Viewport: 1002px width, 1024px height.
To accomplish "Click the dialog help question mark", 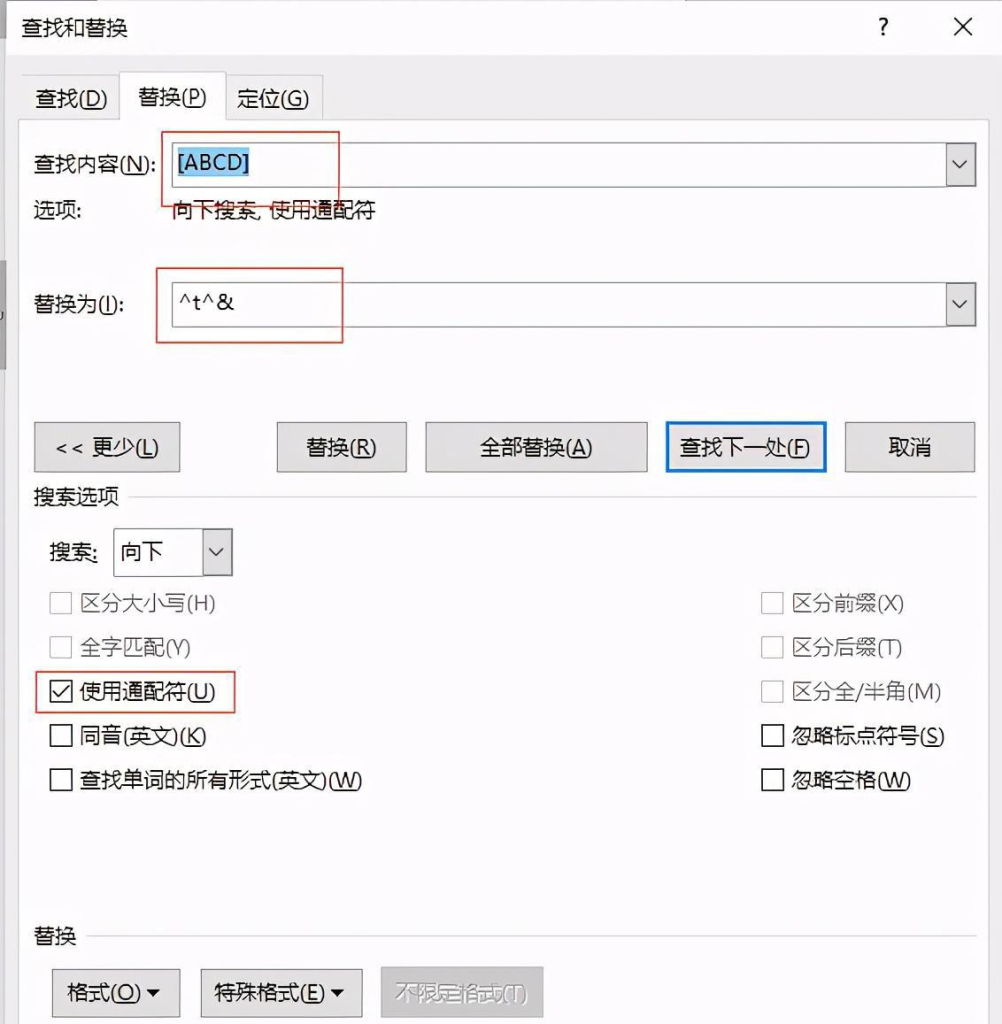I will coord(883,28).
